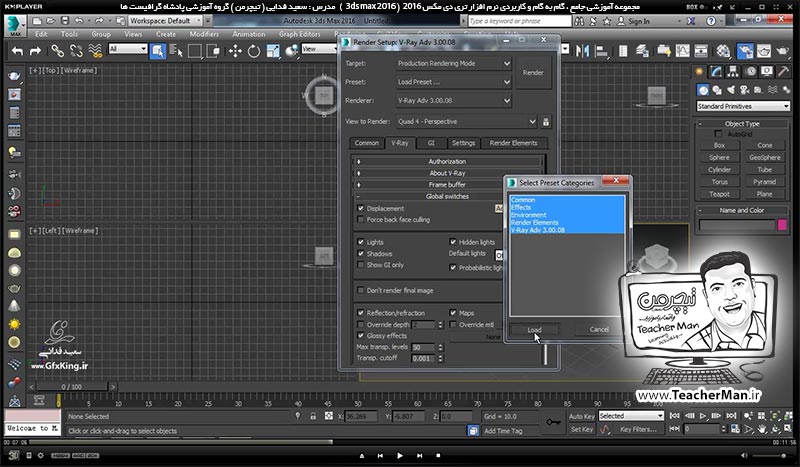Click the Help question mark icon

coord(711,21)
